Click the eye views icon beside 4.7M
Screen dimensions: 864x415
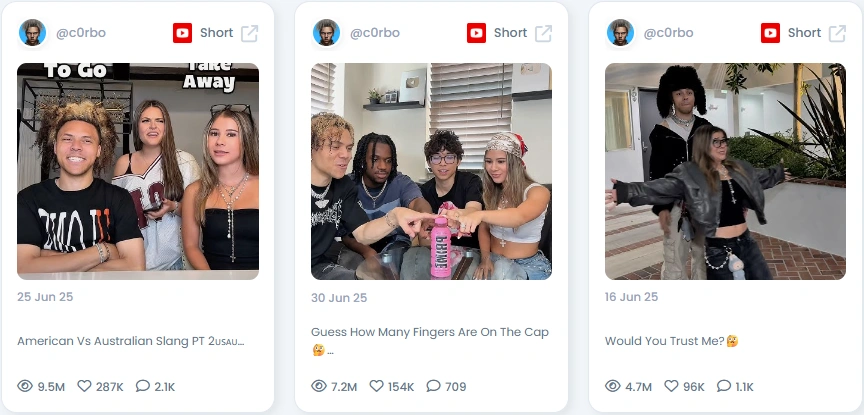click(x=613, y=386)
